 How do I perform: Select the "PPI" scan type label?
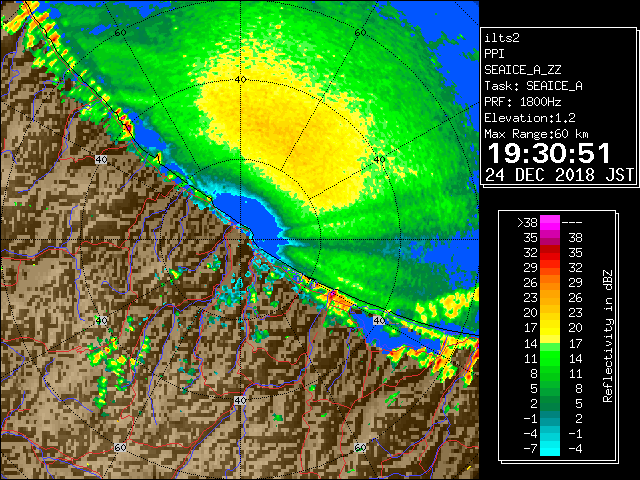tap(494, 54)
